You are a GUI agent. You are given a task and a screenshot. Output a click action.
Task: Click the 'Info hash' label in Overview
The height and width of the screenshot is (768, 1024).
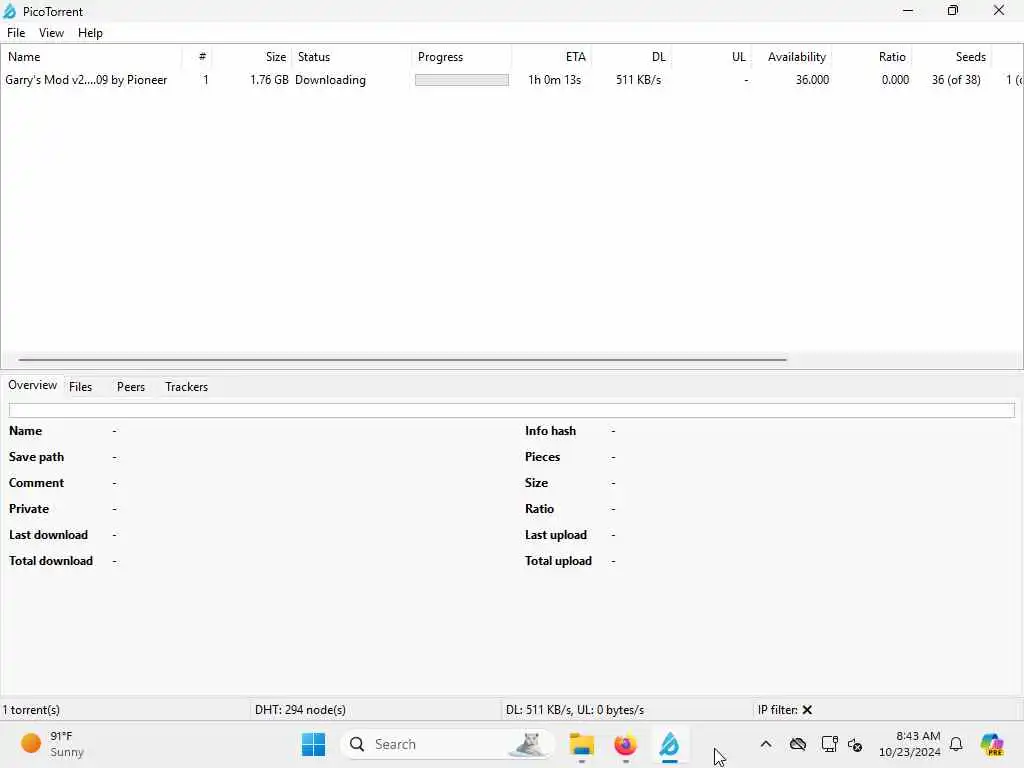click(x=550, y=430)
